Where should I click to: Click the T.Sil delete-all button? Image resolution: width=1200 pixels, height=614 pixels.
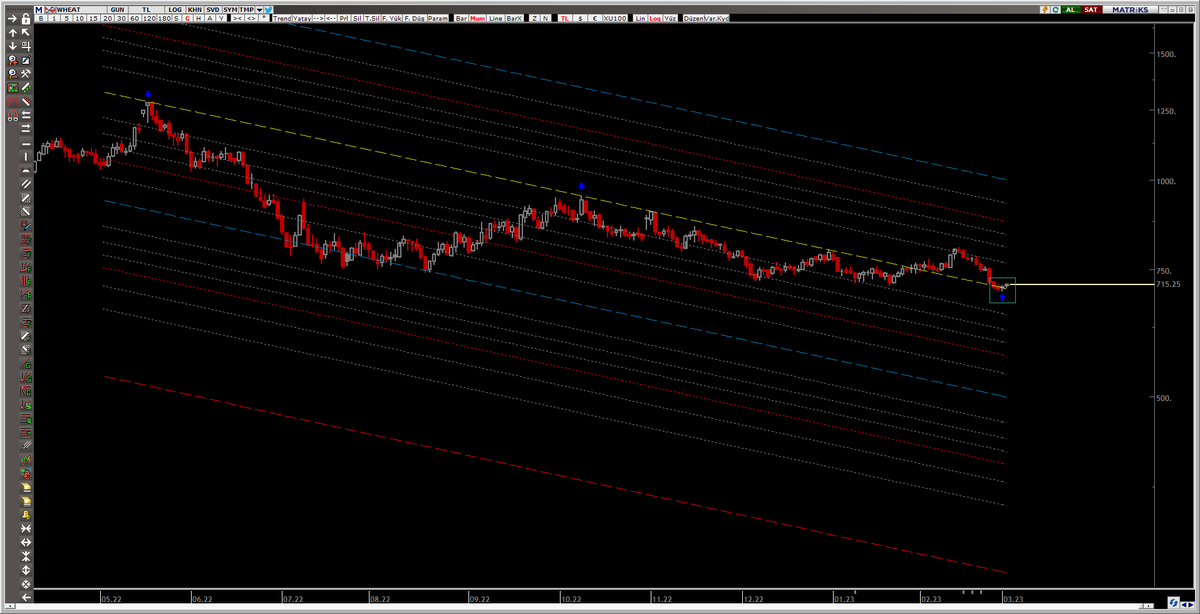[372, 19]
